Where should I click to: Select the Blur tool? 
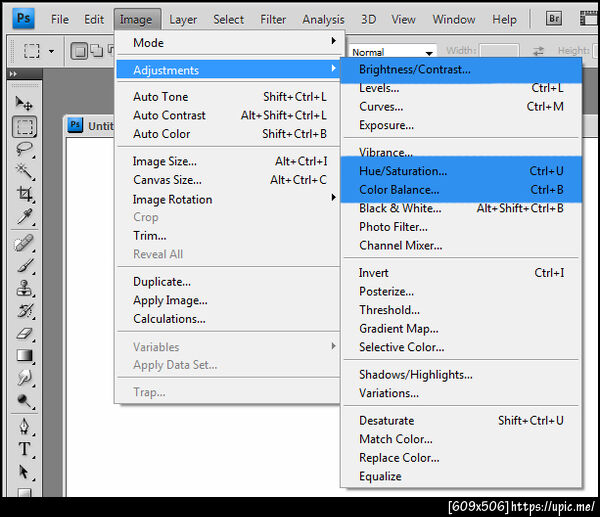pos(24,378)
